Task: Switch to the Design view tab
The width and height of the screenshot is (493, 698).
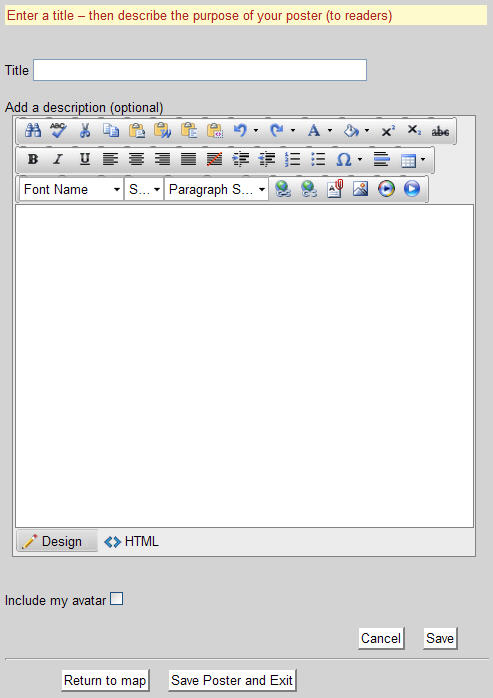Action: click(x=57, y=541)
